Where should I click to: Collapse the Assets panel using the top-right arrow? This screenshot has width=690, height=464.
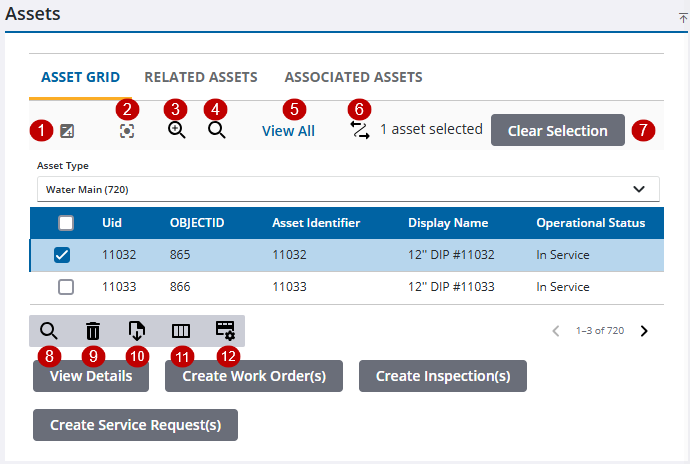[683, 18]
